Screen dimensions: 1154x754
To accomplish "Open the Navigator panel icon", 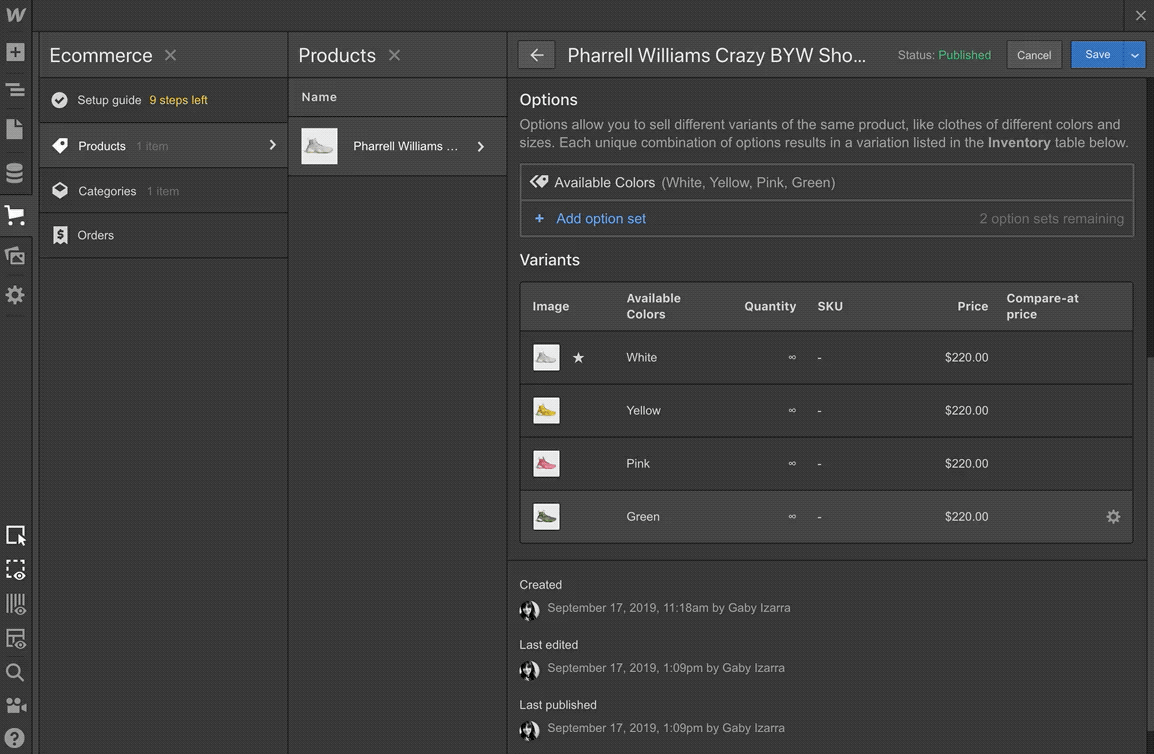I will click(15, 91).
